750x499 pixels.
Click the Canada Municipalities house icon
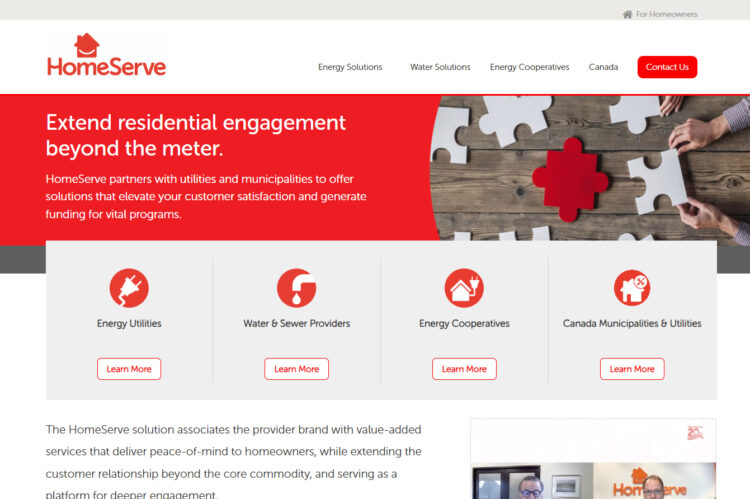click(632, 288)
